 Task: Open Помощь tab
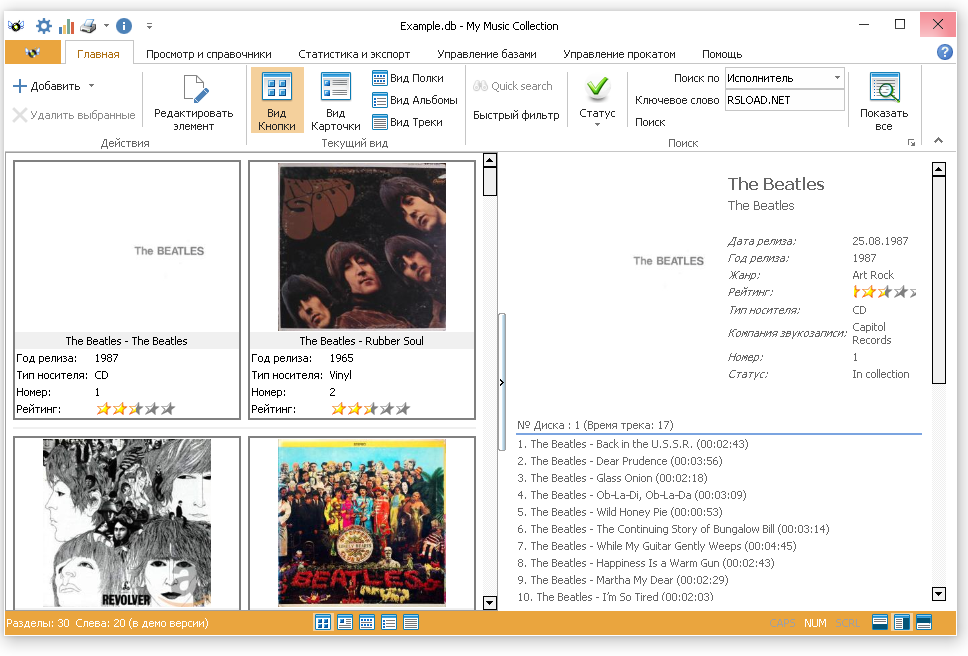click(x=722, y=54)
